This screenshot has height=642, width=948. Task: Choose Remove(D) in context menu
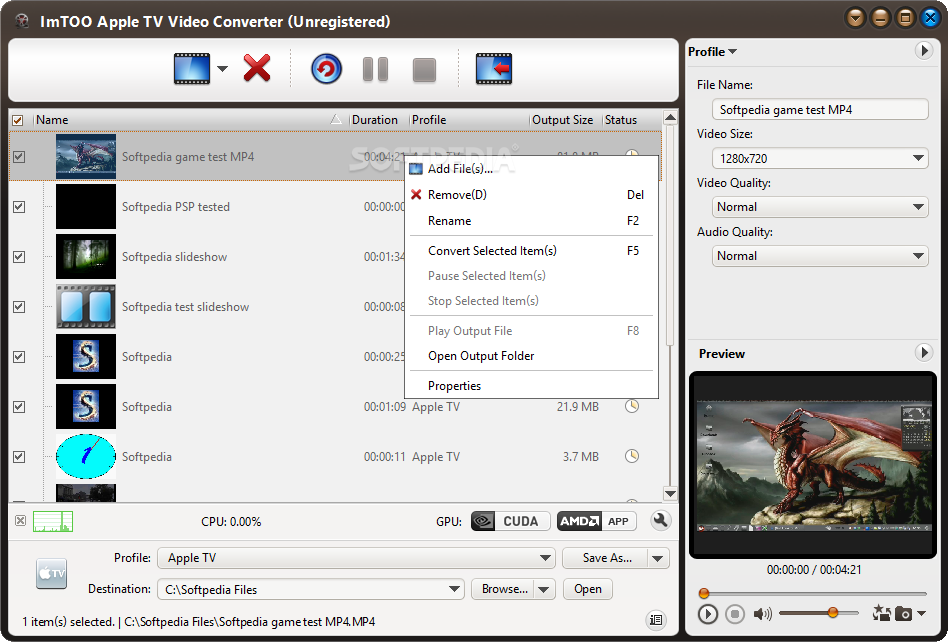(x=531, y=195)
